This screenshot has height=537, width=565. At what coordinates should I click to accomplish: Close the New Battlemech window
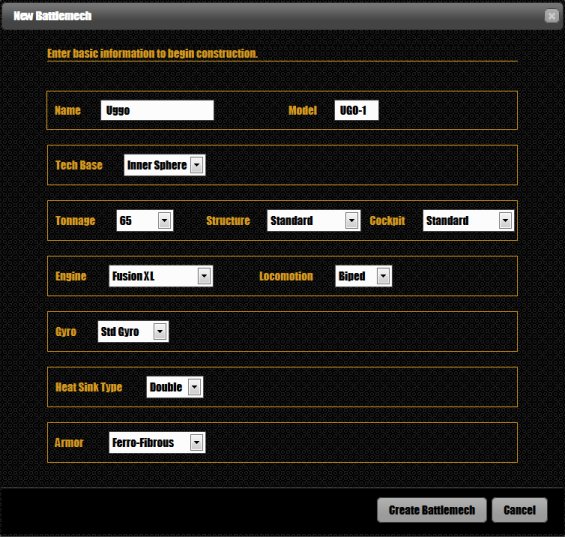click(551, 16)
